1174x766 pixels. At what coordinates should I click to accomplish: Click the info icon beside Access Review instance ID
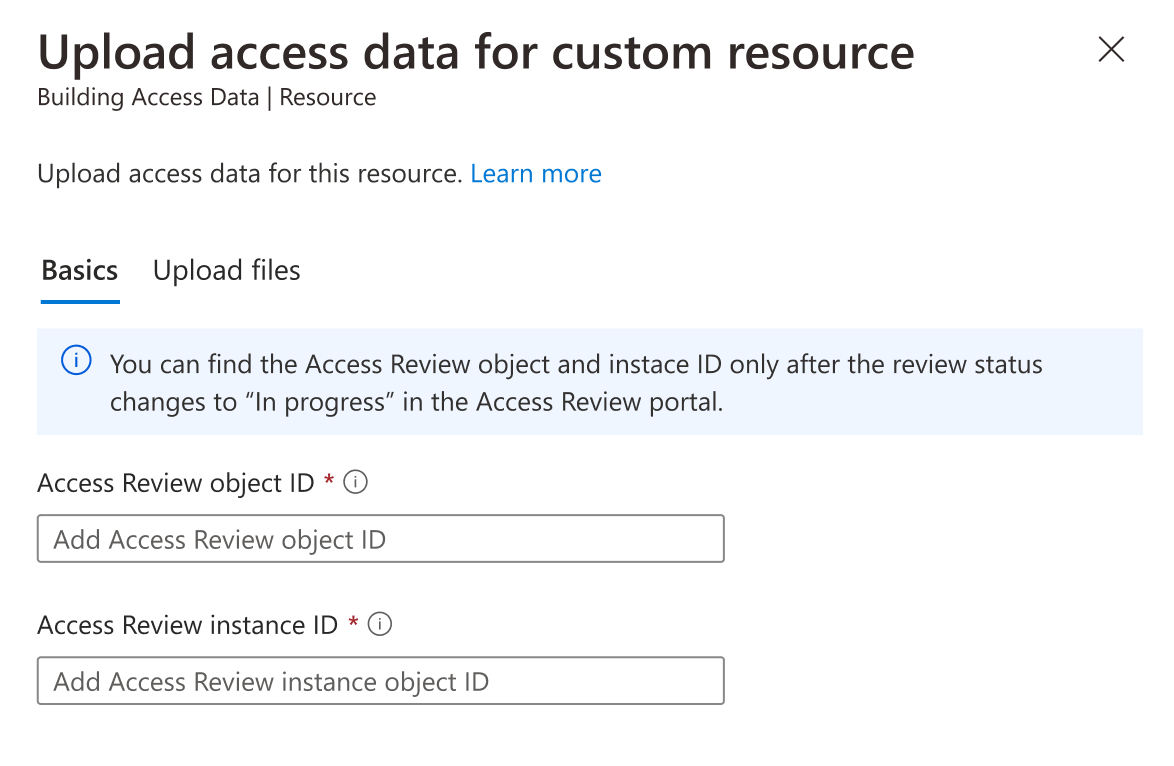[x=382, y=624]
